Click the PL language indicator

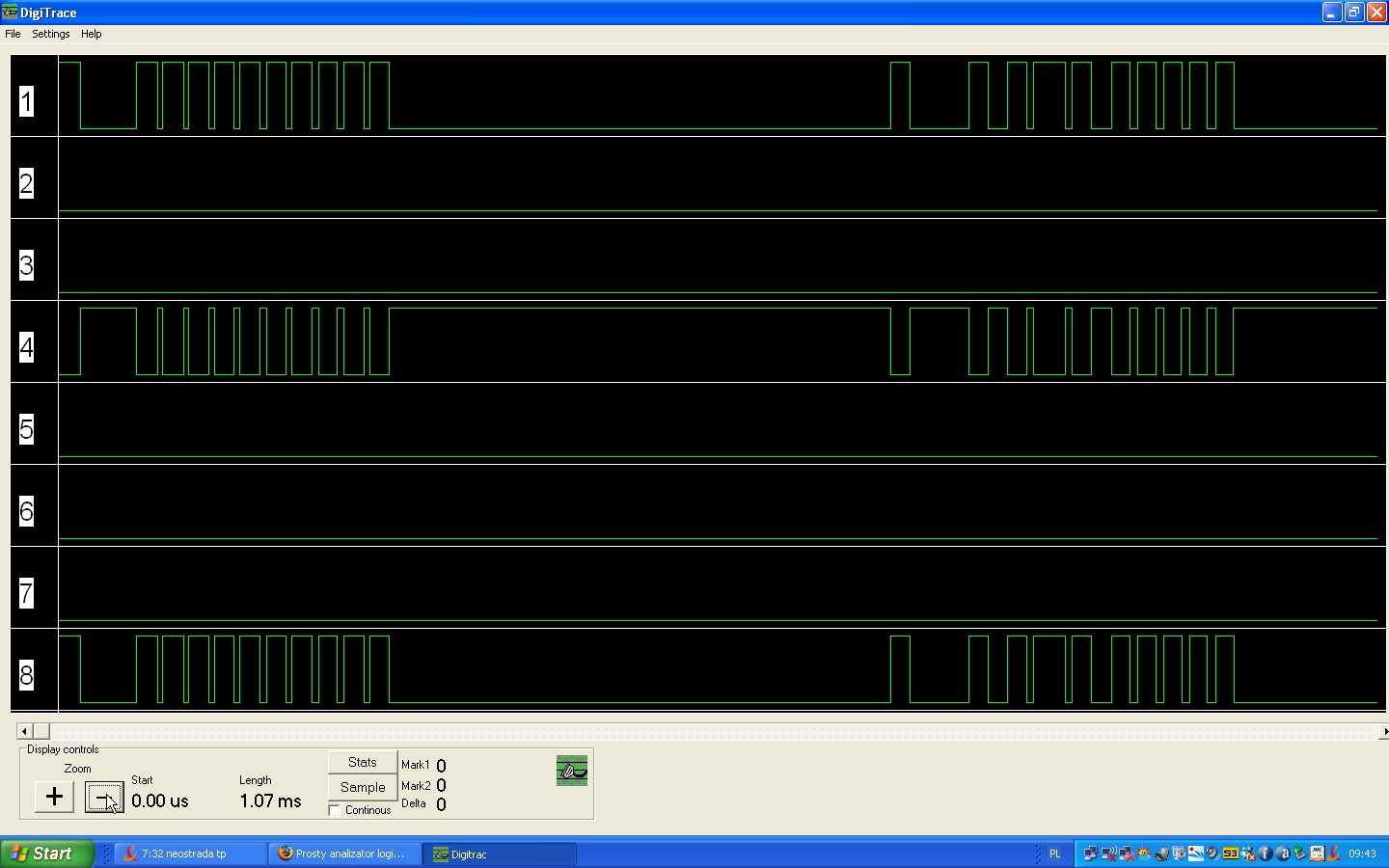1054,854
